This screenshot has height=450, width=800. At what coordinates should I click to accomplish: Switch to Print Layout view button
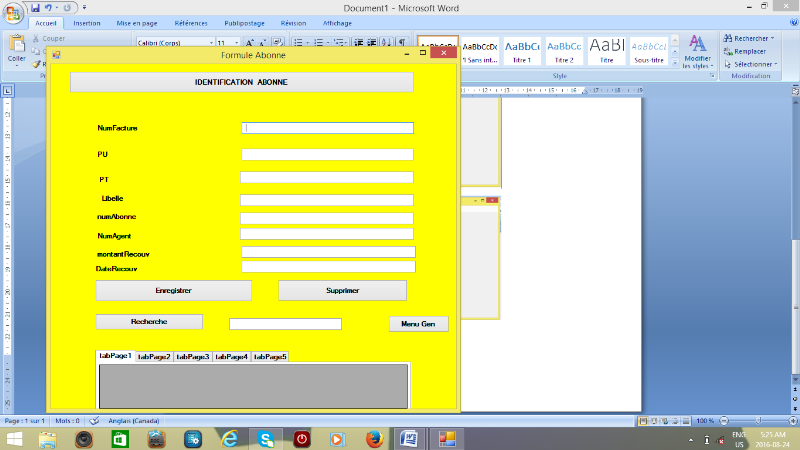click(x=643, y=421)
